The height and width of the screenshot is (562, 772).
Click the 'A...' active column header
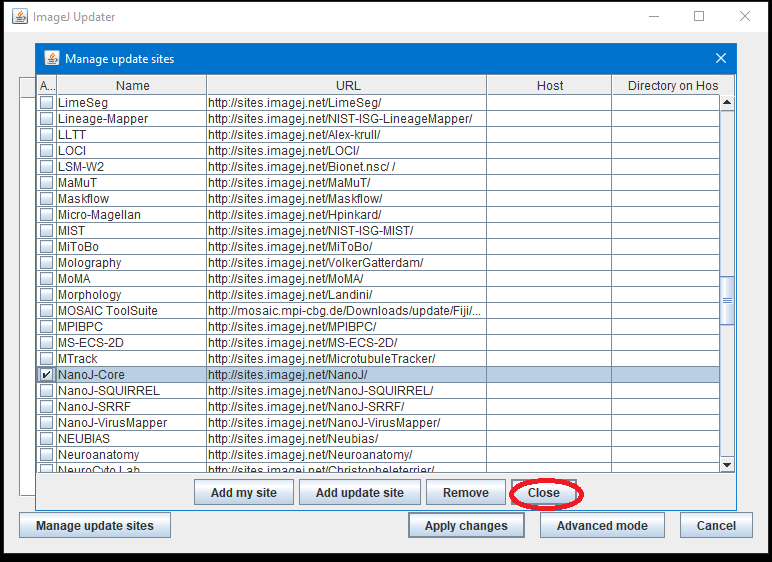click(47, 85)
